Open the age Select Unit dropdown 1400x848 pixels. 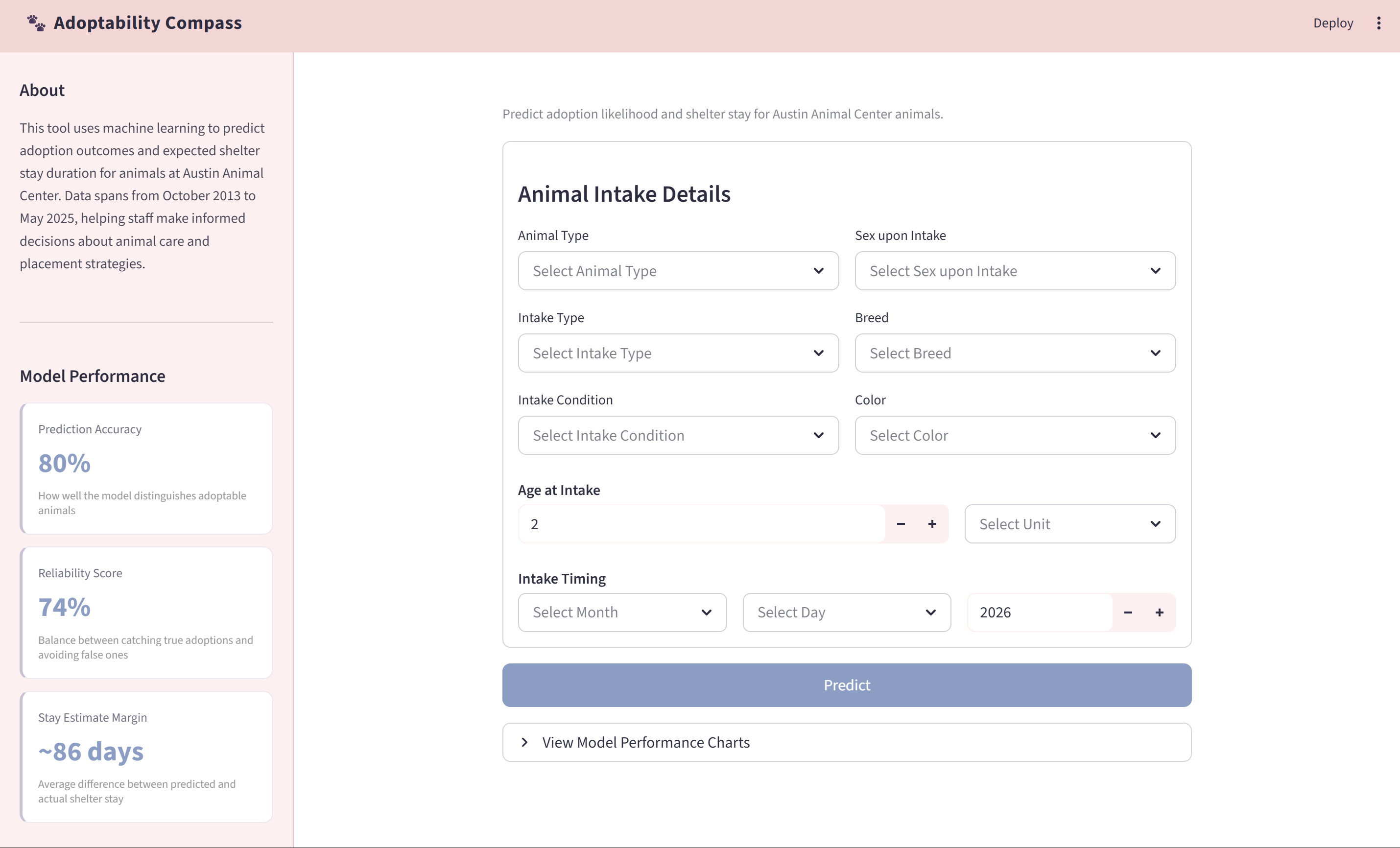pyautogui.click(x=1070, y=524)
